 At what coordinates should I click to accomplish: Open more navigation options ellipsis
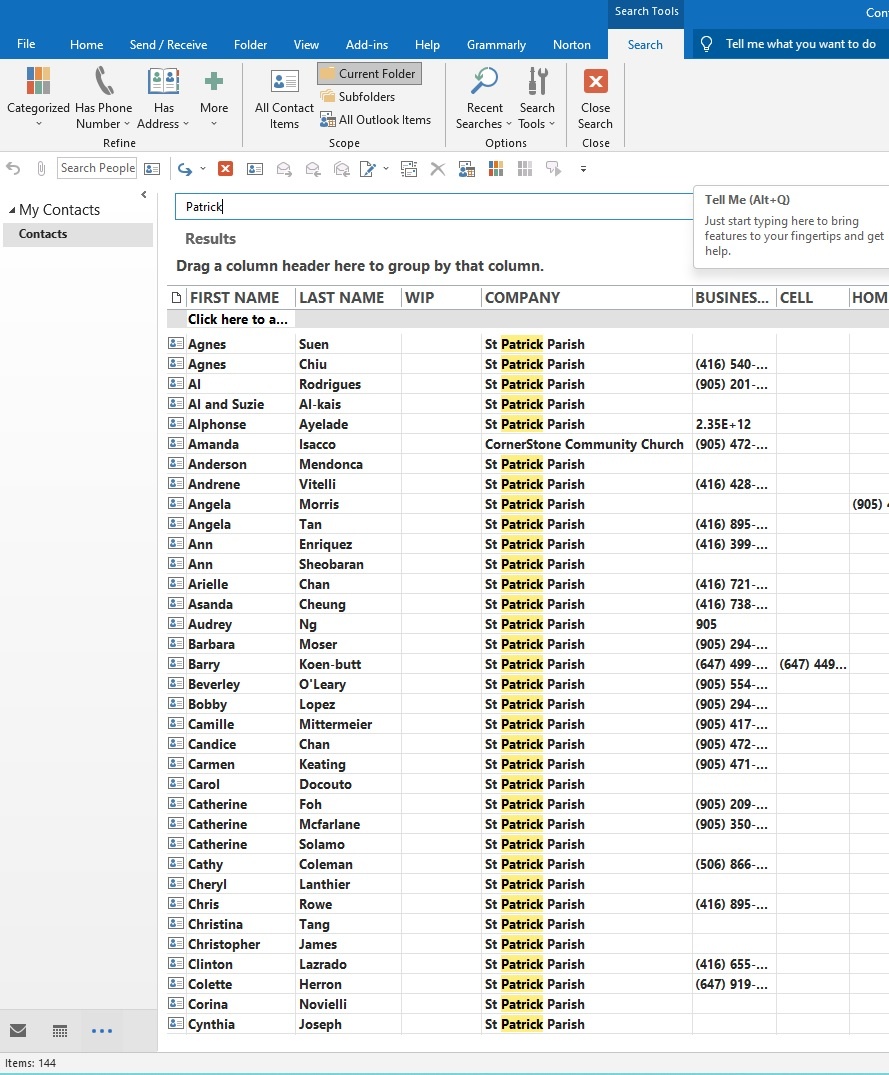tap(101, 1030)
